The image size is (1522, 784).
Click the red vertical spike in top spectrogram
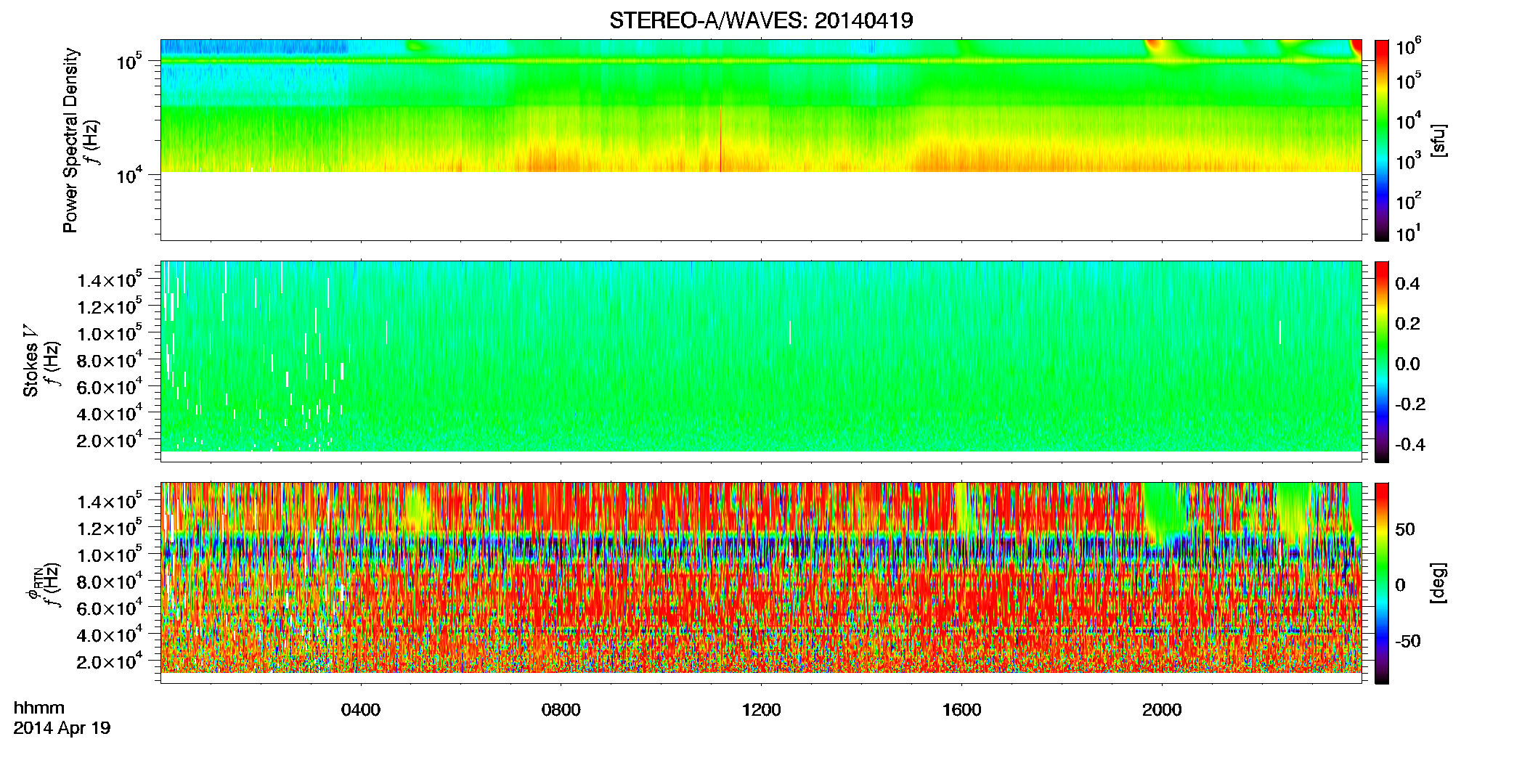click(721, 139)
